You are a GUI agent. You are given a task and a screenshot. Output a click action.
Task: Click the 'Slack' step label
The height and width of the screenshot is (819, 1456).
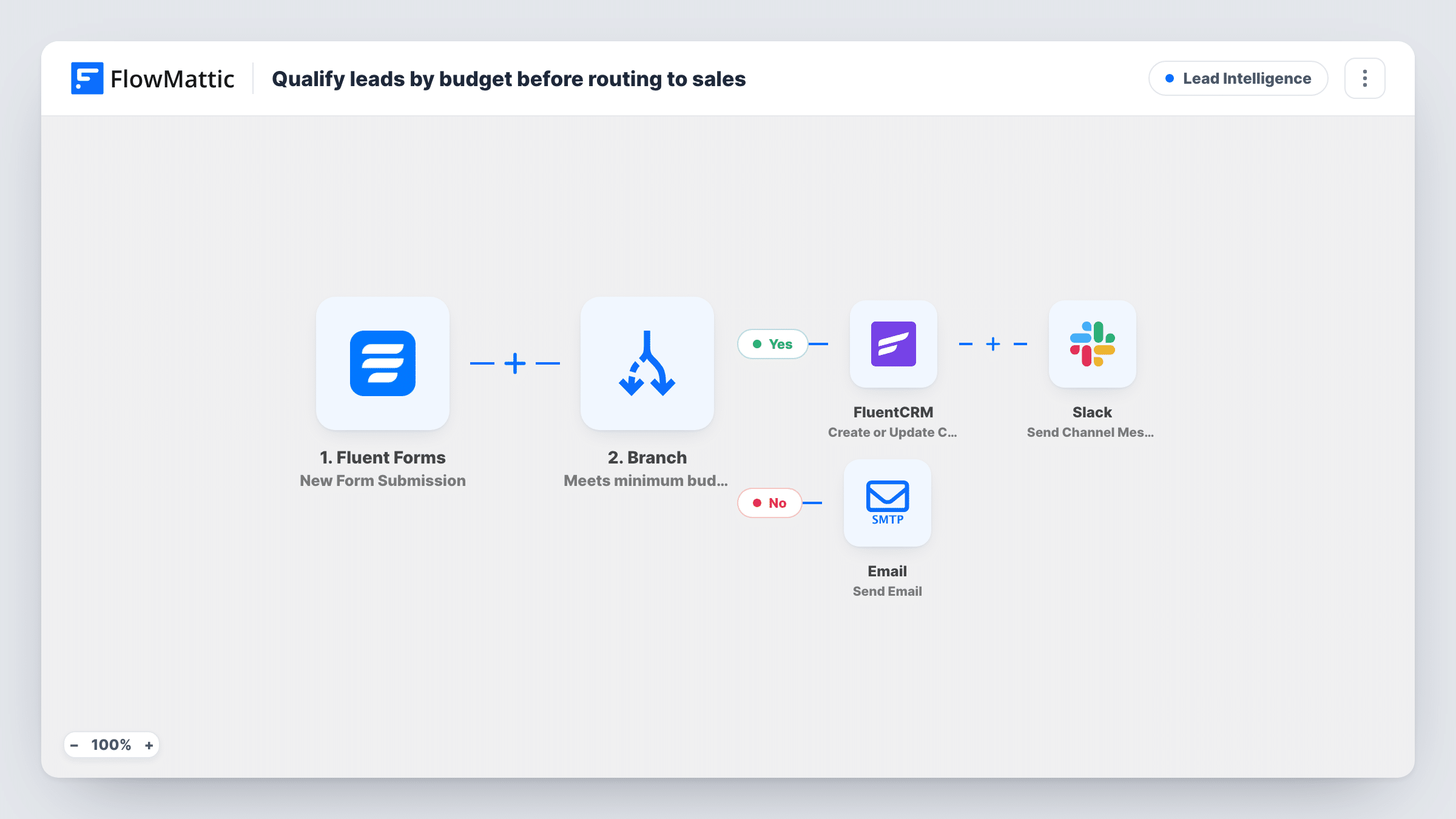[x=1092, y=412]
